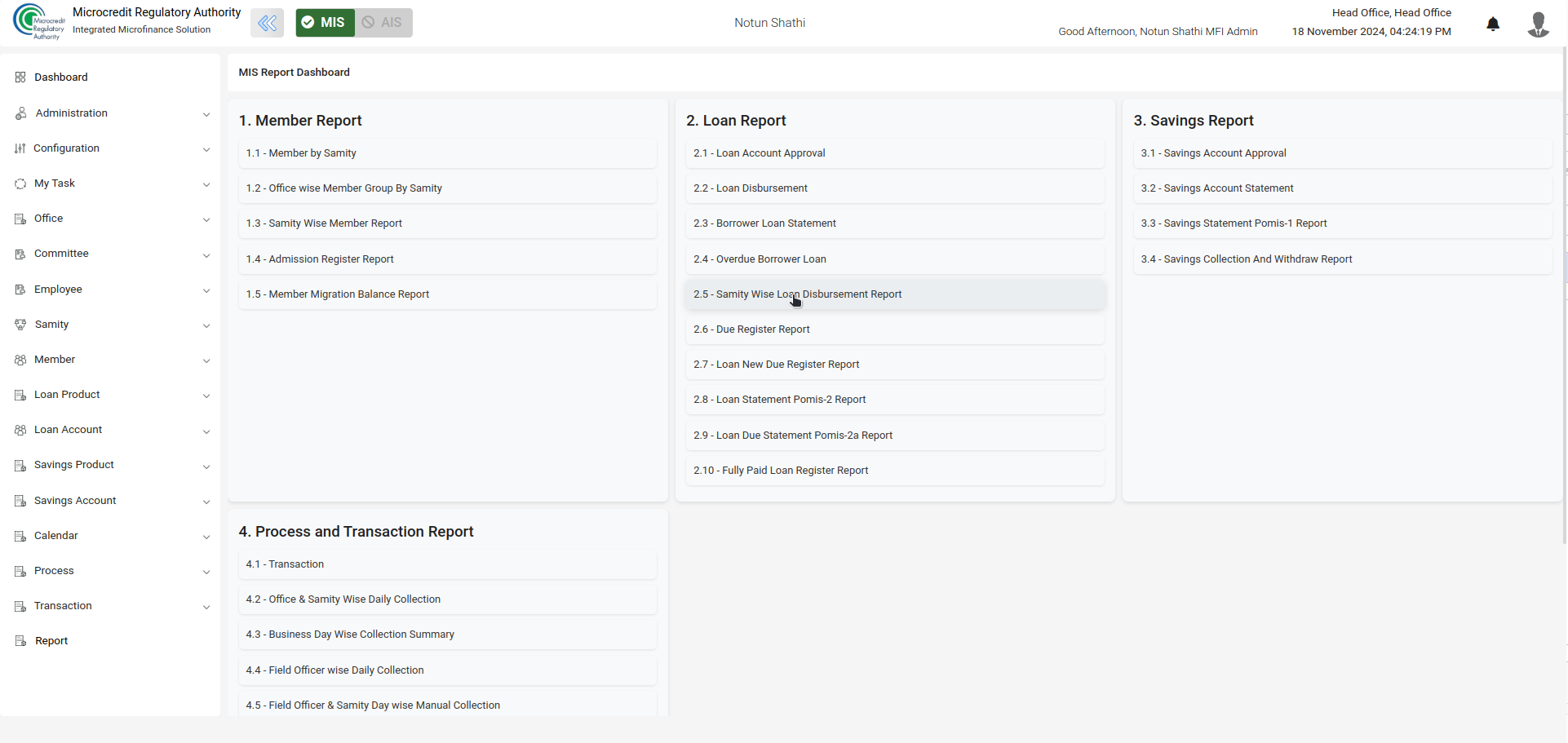Click the page vertical scrollbar

point(1565,294)
